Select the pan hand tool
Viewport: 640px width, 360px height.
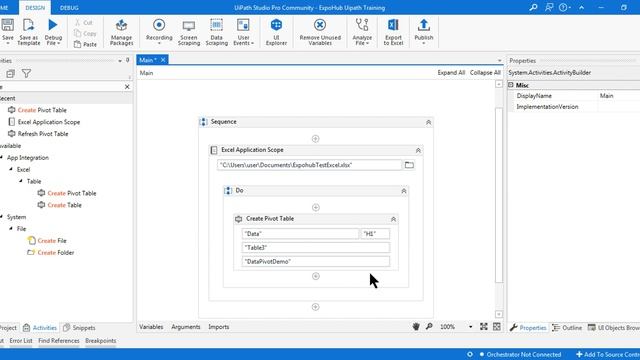[x=416, y=327]
